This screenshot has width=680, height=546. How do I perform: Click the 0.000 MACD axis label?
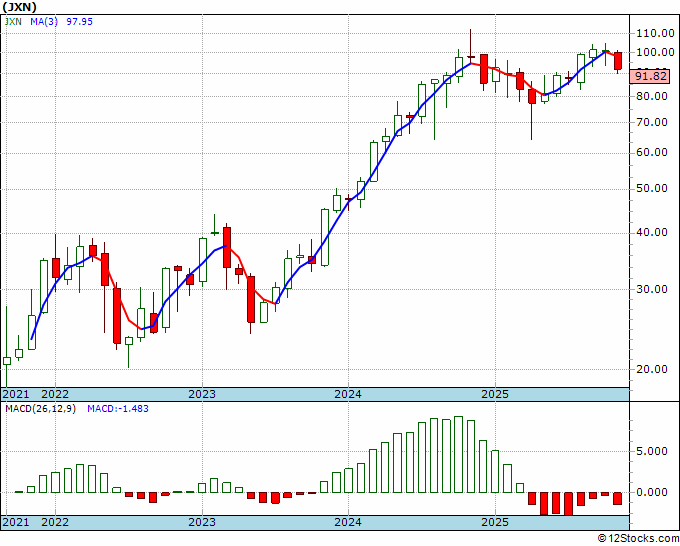652,492
